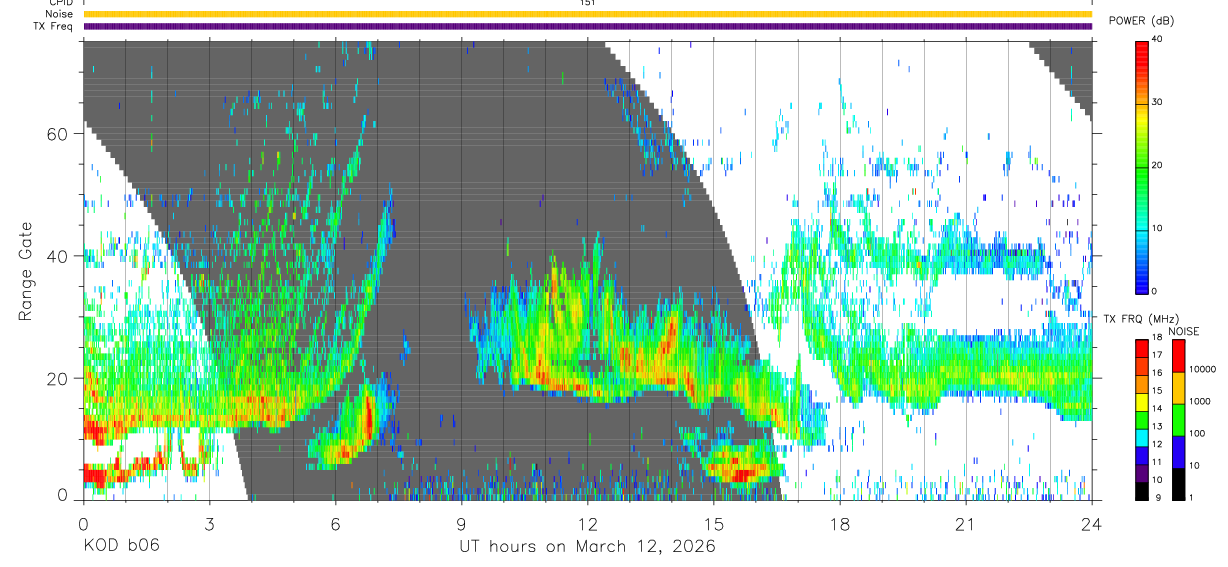Image resolution: width=1228 pixels, height=567 pixels.
Task: Click the "NOISE" legend title
Action: pos(1184,331)
